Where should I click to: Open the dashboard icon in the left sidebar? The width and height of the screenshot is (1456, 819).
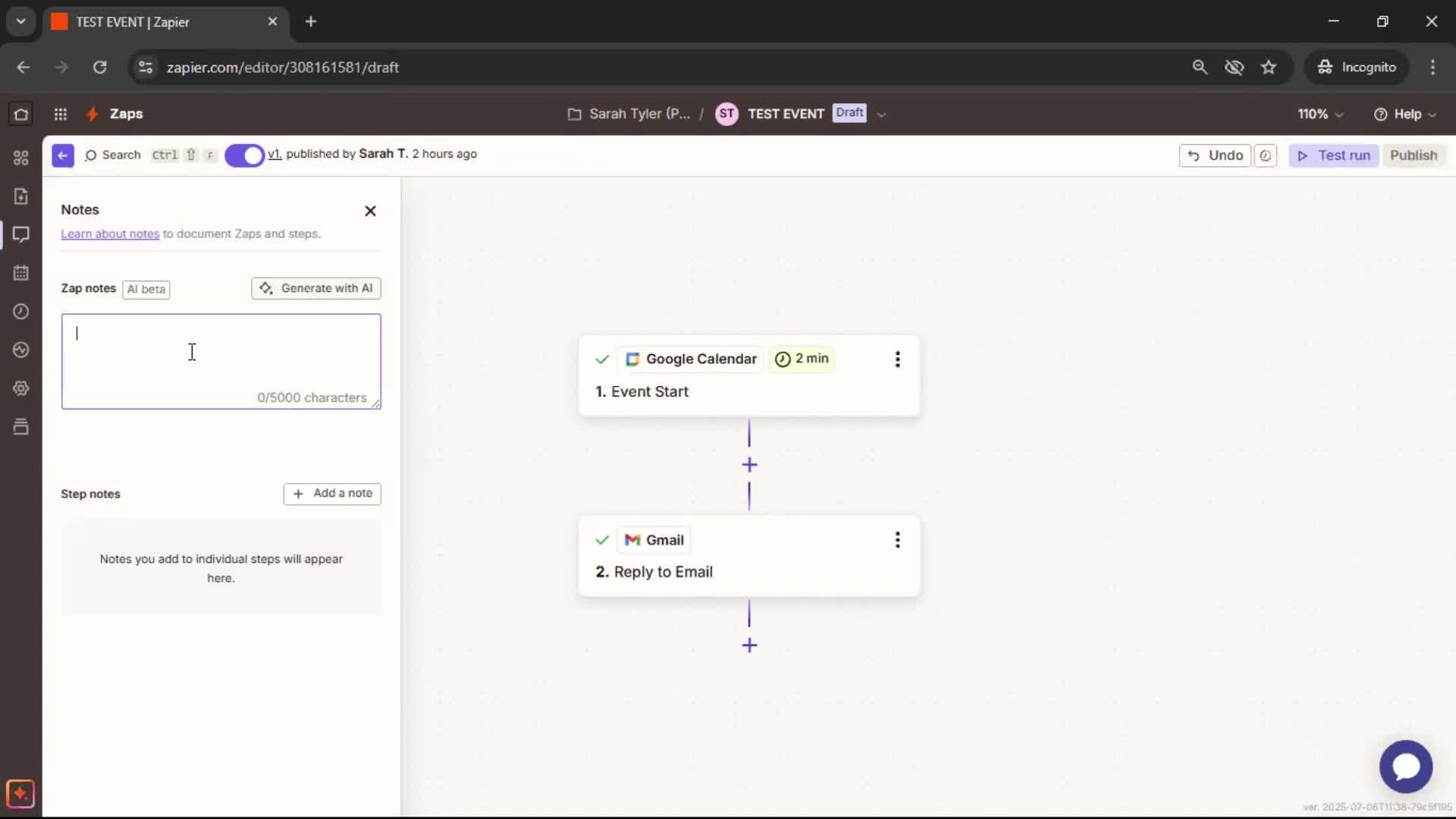pyautogui.click(x=21, y=158)
